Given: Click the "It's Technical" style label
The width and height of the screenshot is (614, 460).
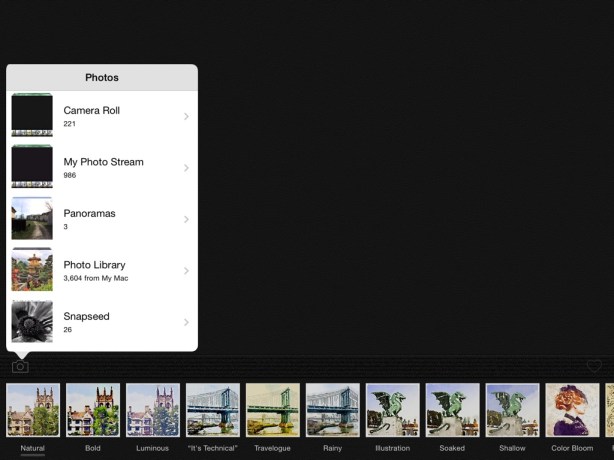Looking at the screenshot, I should tap(213, 448).
